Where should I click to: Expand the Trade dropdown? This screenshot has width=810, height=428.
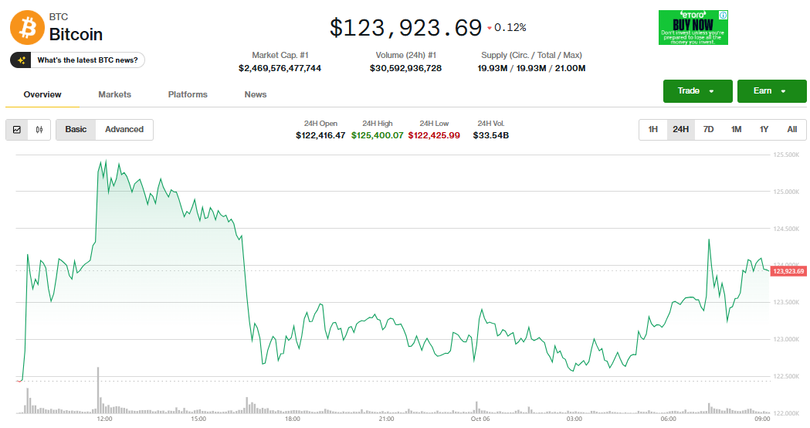tap(696, 91)
